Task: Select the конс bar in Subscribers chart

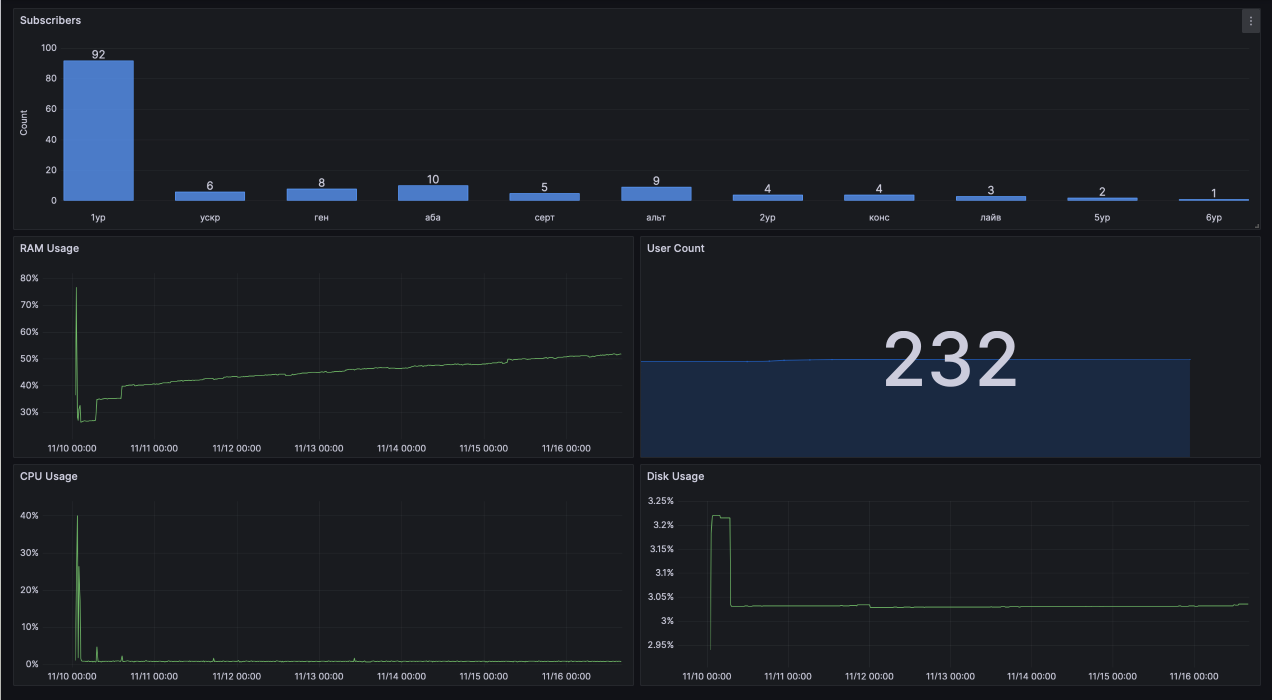Action: [879, 197]
